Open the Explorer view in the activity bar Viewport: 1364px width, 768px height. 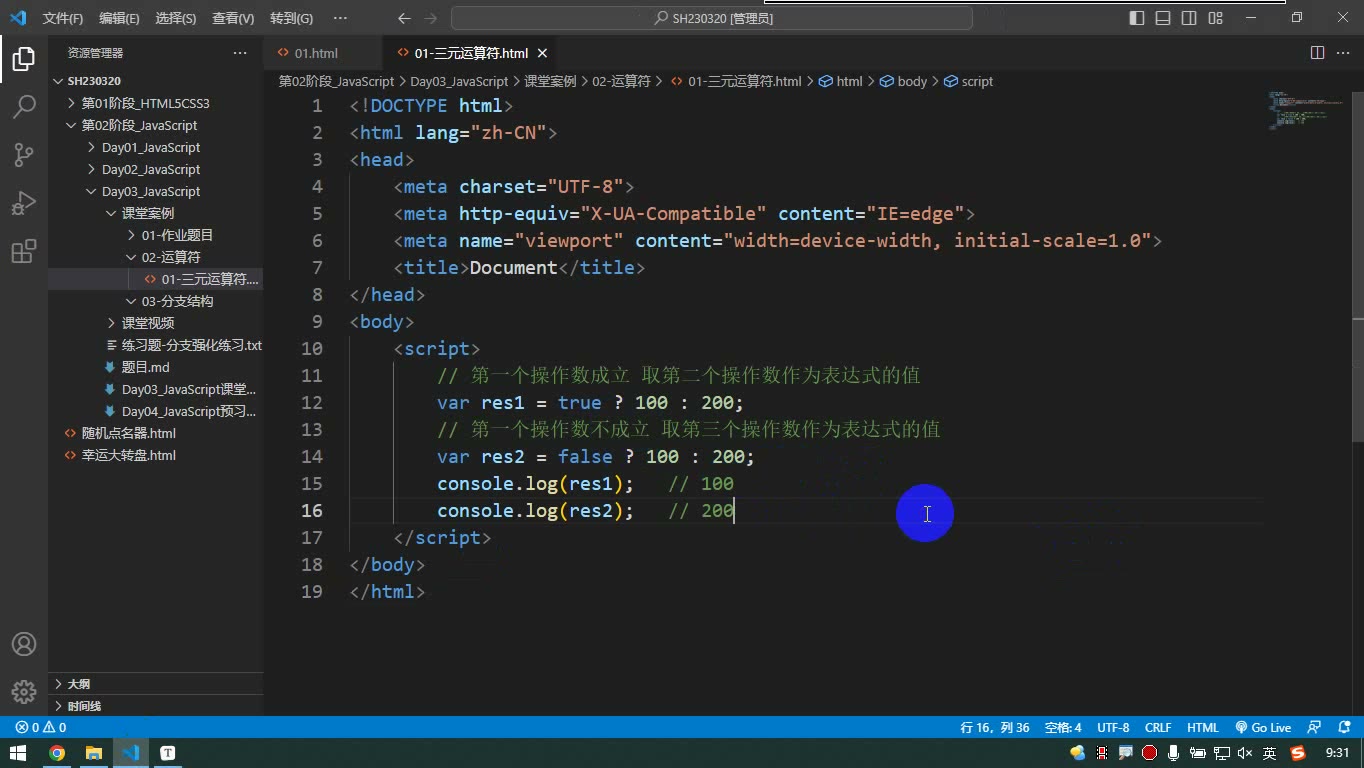point(24,59)
